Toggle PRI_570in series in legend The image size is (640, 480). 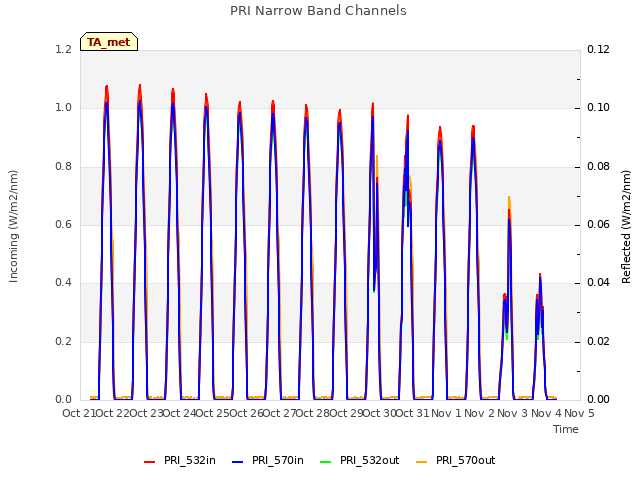point(268,460)
